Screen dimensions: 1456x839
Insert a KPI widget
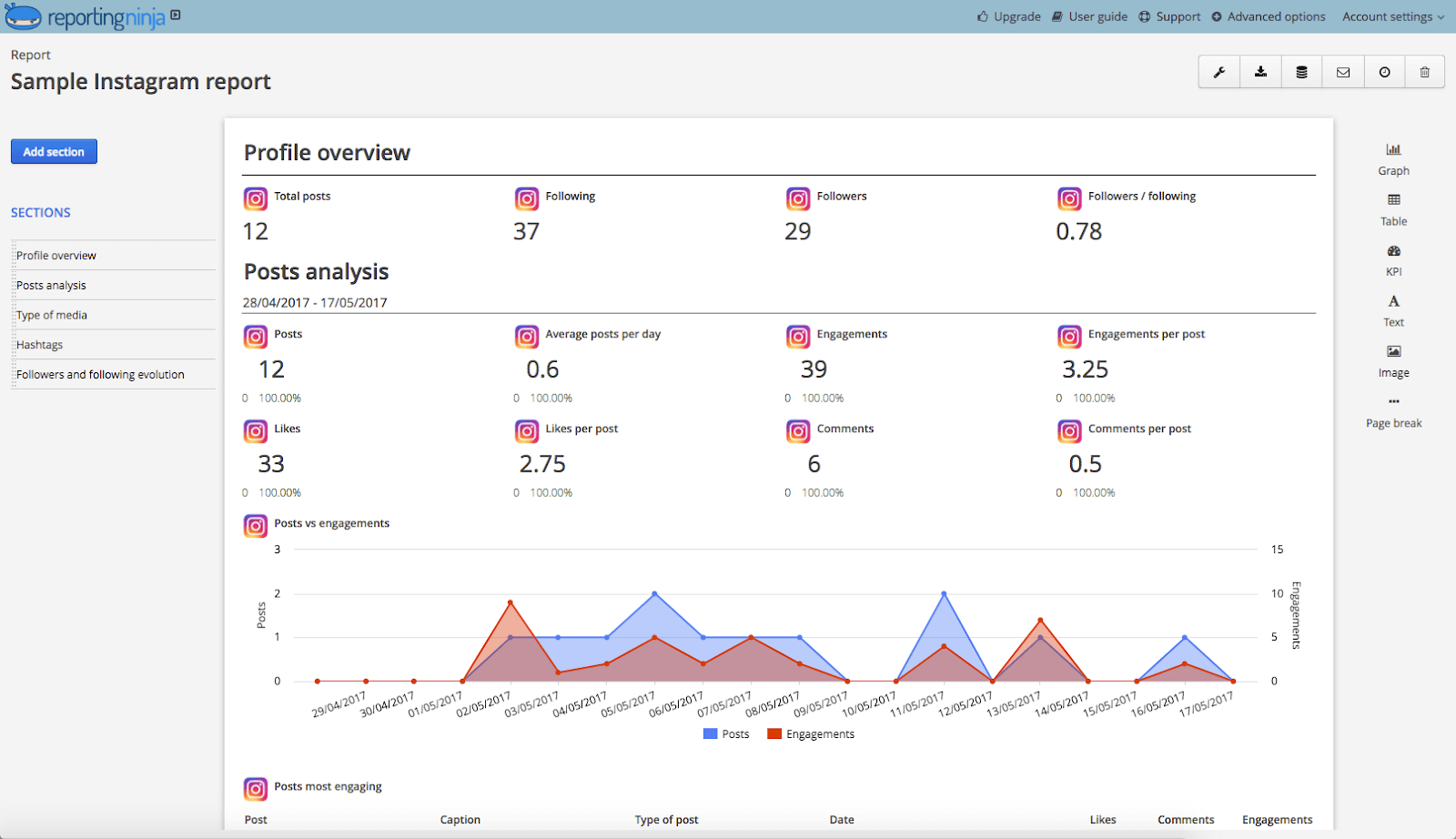coord(1393,260)
